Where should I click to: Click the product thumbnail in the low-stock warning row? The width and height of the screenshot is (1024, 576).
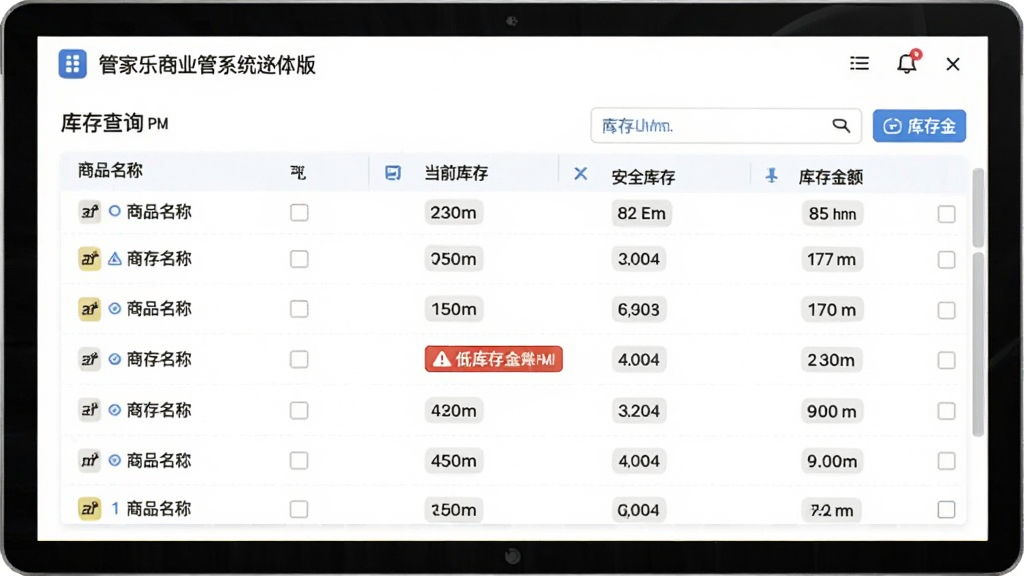click(x=89, y=359)
